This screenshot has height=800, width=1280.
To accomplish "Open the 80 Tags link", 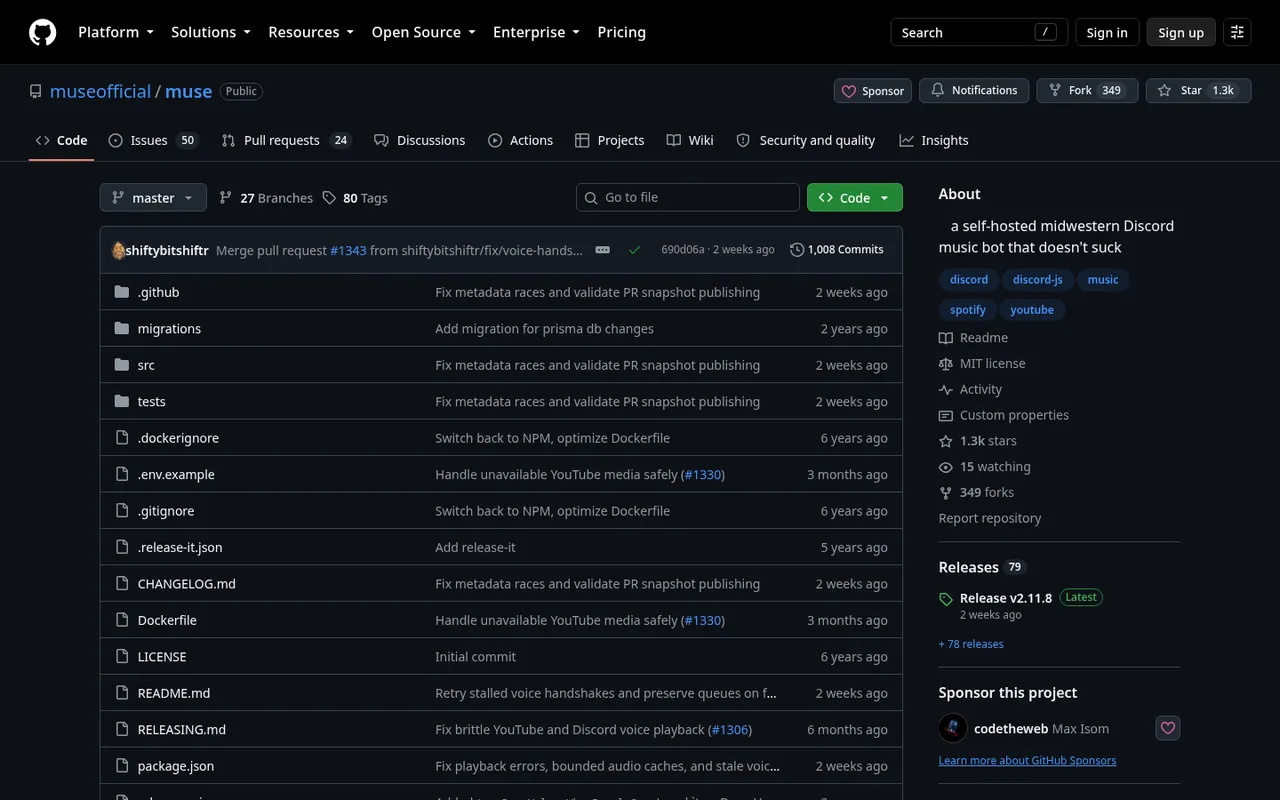I will pyautogui.click(x=355, y=198).
